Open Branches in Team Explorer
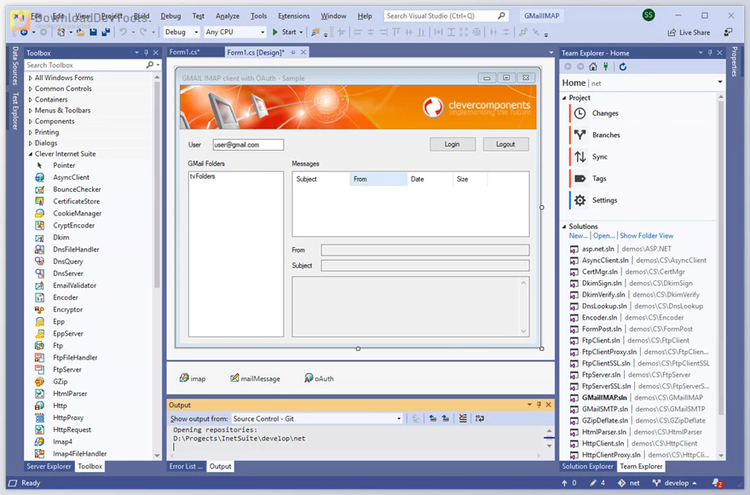This screenshot has height=495, width=750. coord(606,135)
